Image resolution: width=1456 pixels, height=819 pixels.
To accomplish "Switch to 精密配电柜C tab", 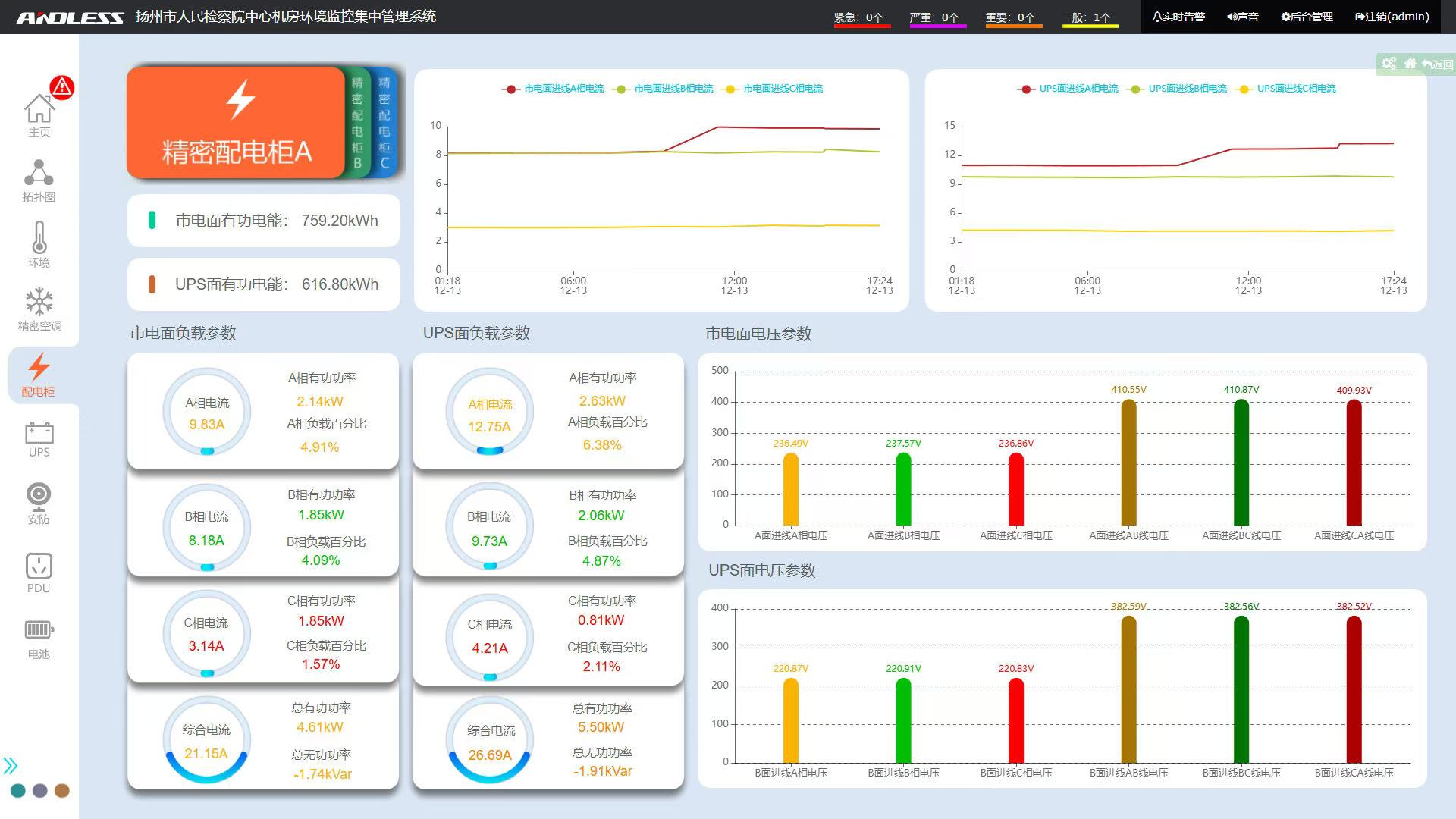I will (x=384, y=122).
